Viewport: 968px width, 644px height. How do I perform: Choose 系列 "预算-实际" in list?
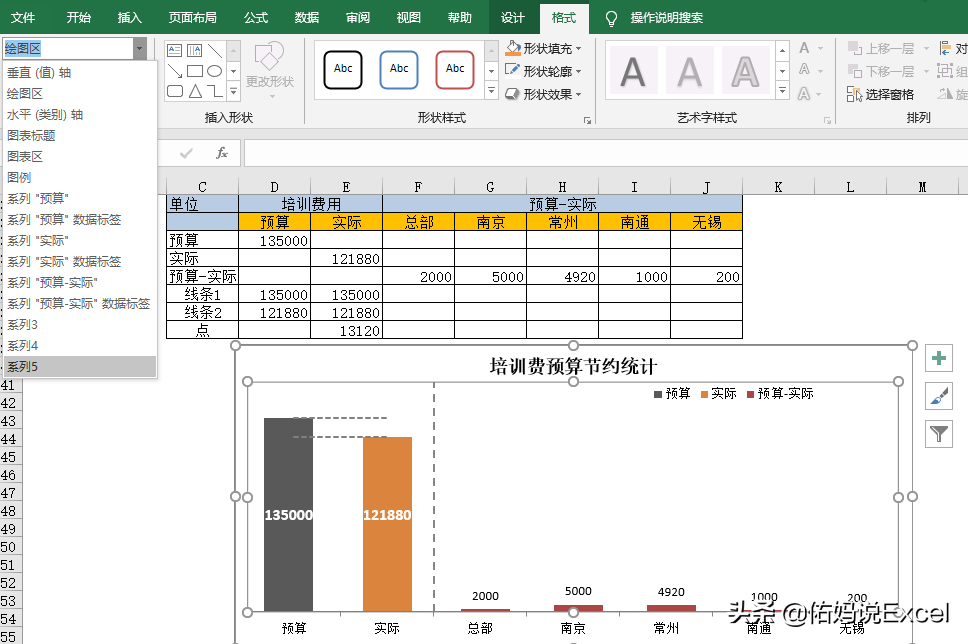(80, 282)
